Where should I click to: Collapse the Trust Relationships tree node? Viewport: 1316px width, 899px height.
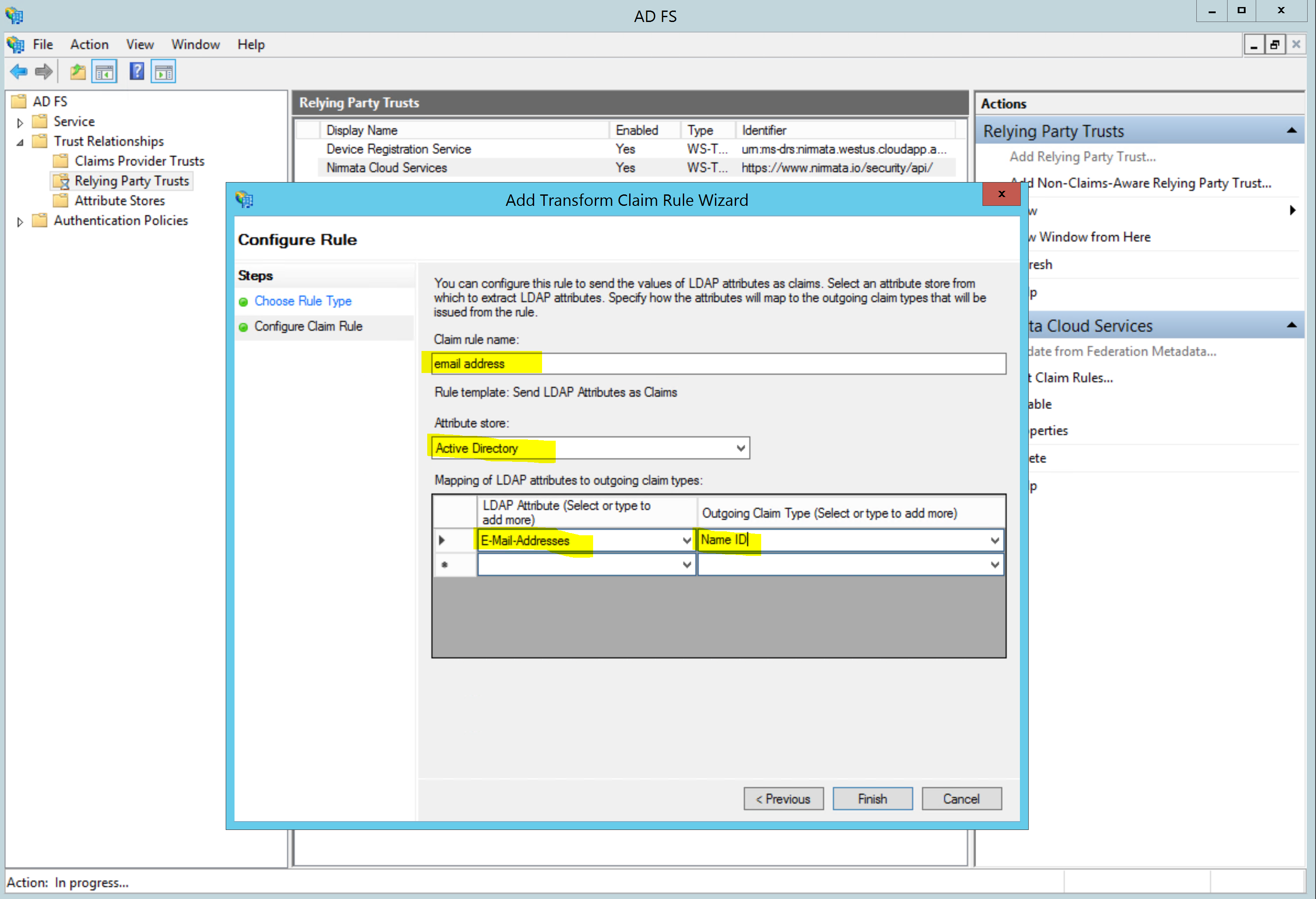coord(20,142)
